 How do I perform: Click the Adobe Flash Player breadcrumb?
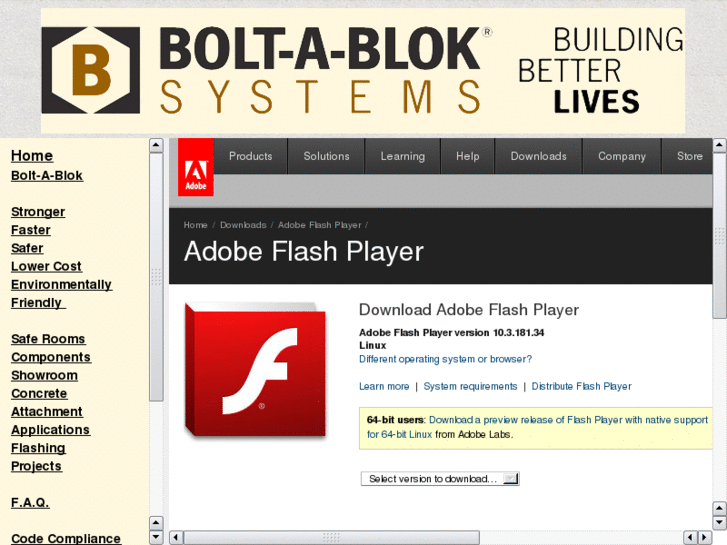coord(319,225)
